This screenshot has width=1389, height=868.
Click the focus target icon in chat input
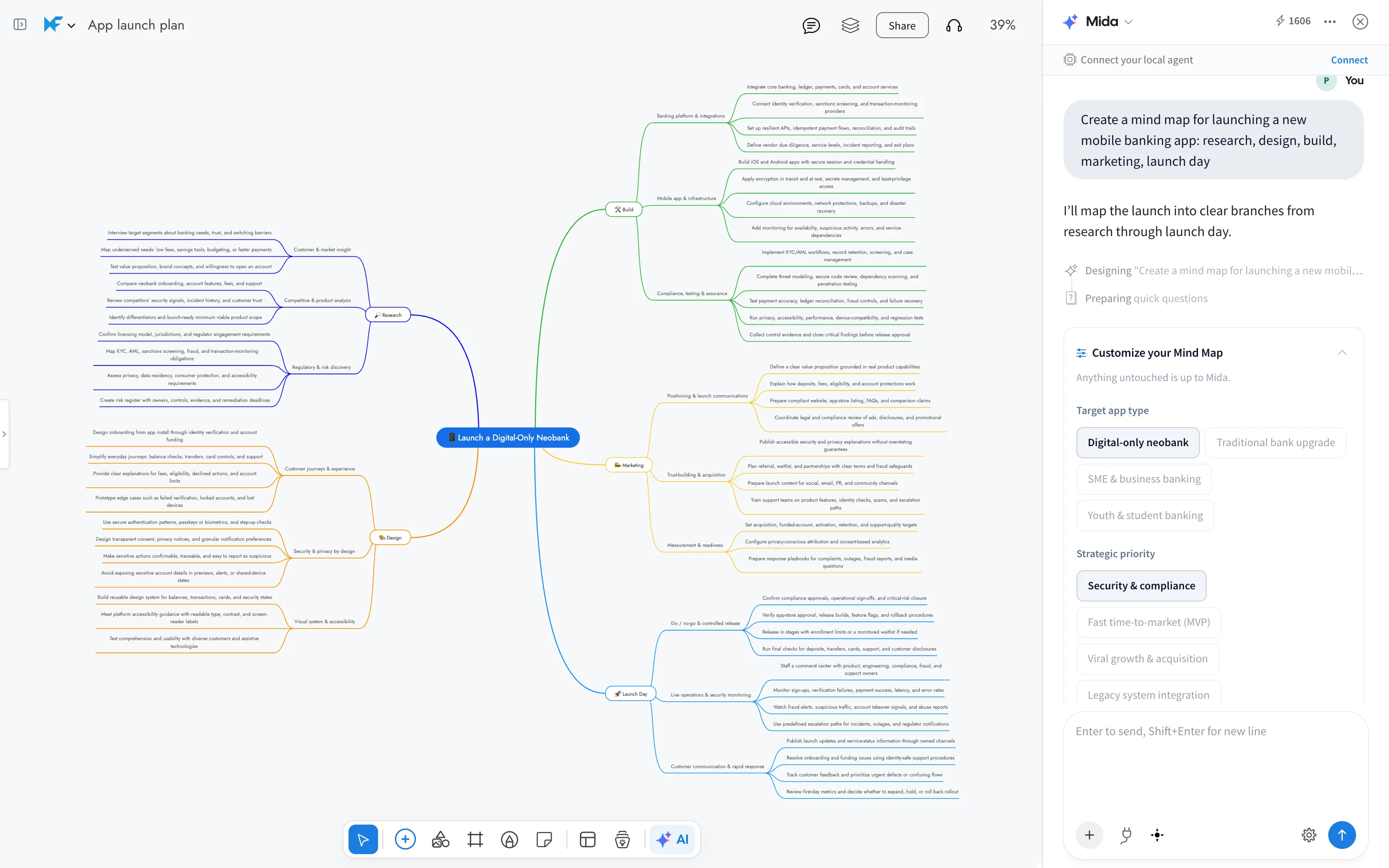tap(1157, 835)
